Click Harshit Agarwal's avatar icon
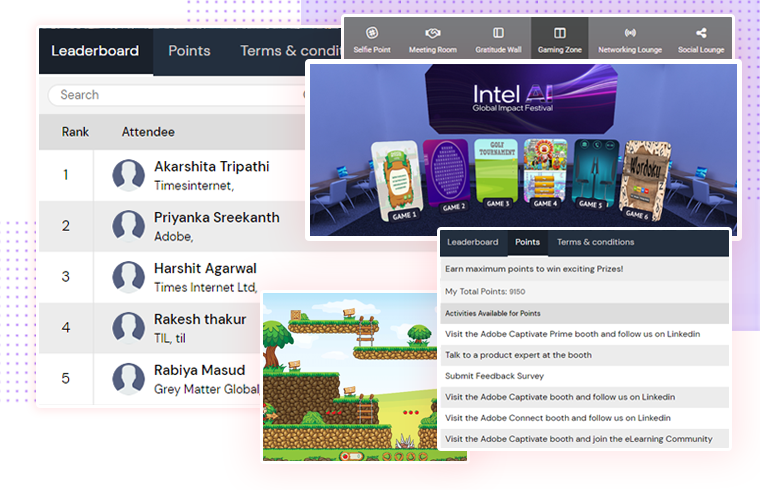760x490 pixels. tap(128, 277)
